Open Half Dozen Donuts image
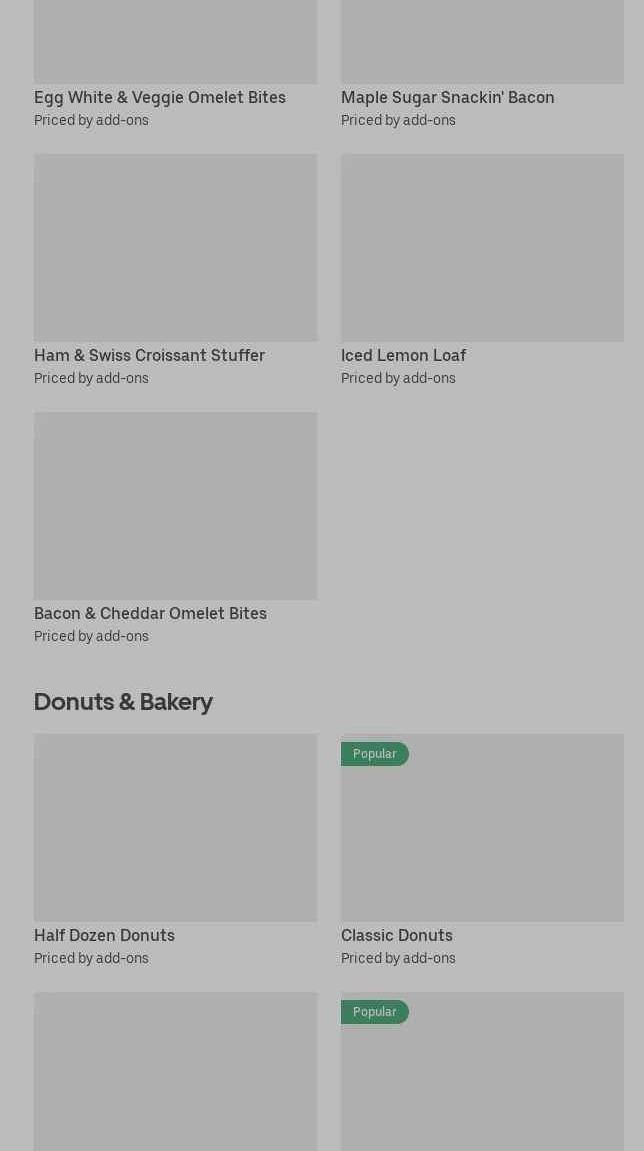644x1151 pixels. [176, 827]
